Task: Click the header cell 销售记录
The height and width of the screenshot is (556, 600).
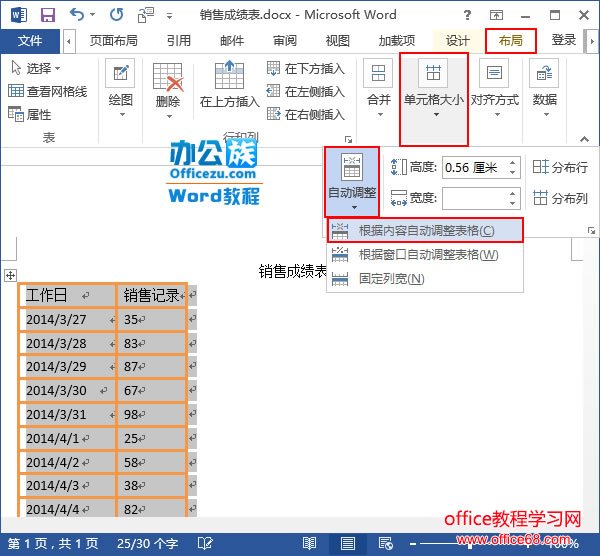Action: 152,295
